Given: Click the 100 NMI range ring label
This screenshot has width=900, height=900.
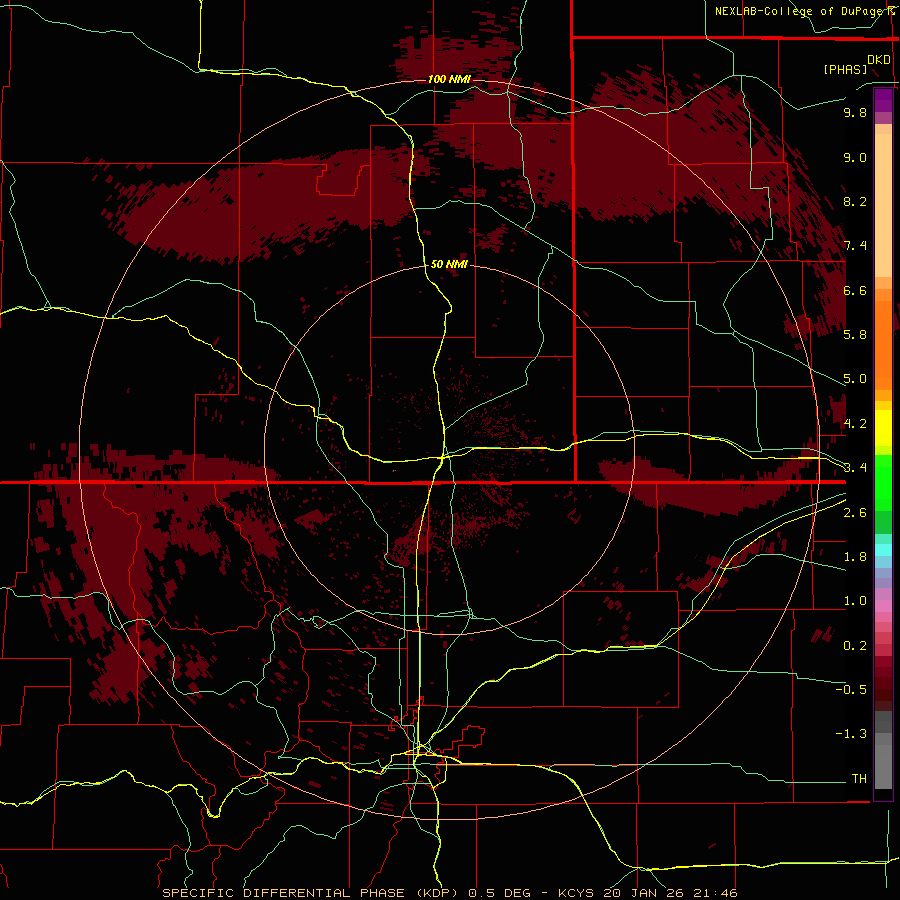Looking at the screenshot, I should pos(449,79).
